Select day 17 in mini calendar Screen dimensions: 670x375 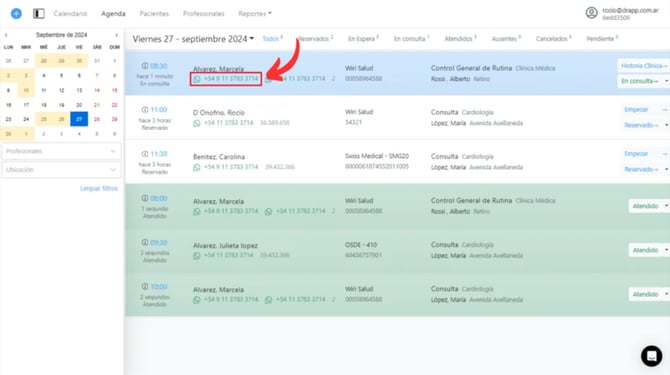pos(26,105)
